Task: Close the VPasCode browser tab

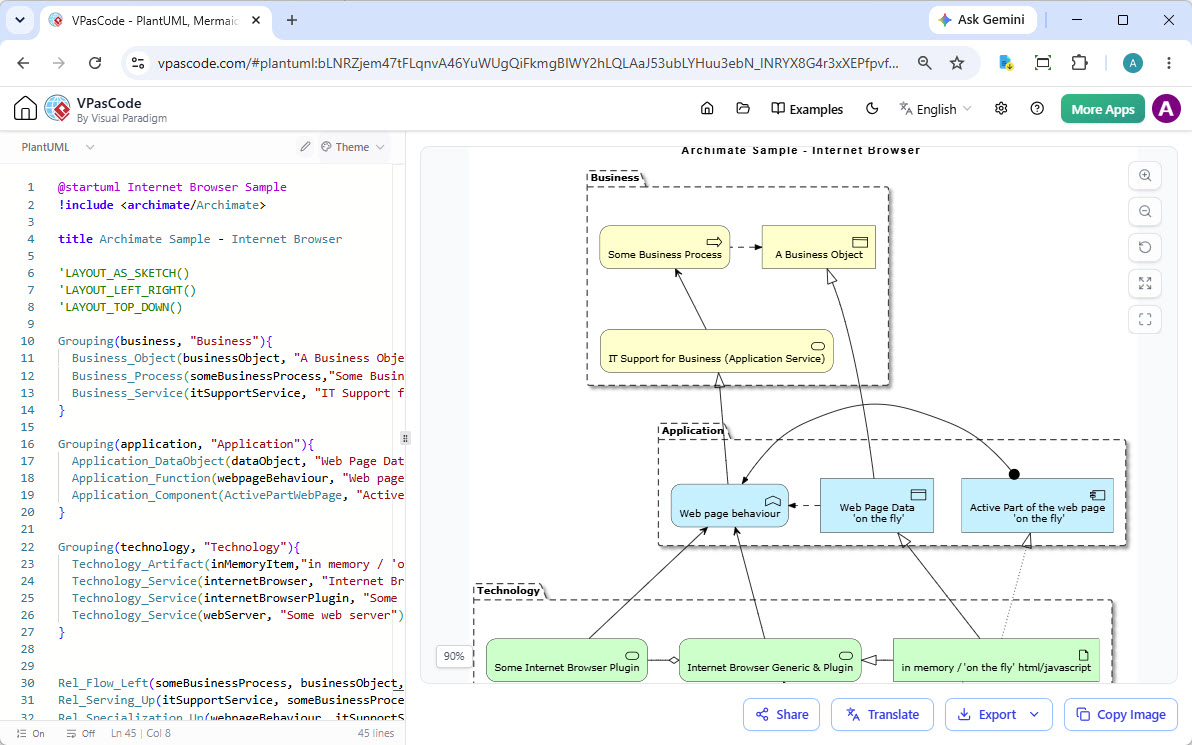Action: (256, 21)
